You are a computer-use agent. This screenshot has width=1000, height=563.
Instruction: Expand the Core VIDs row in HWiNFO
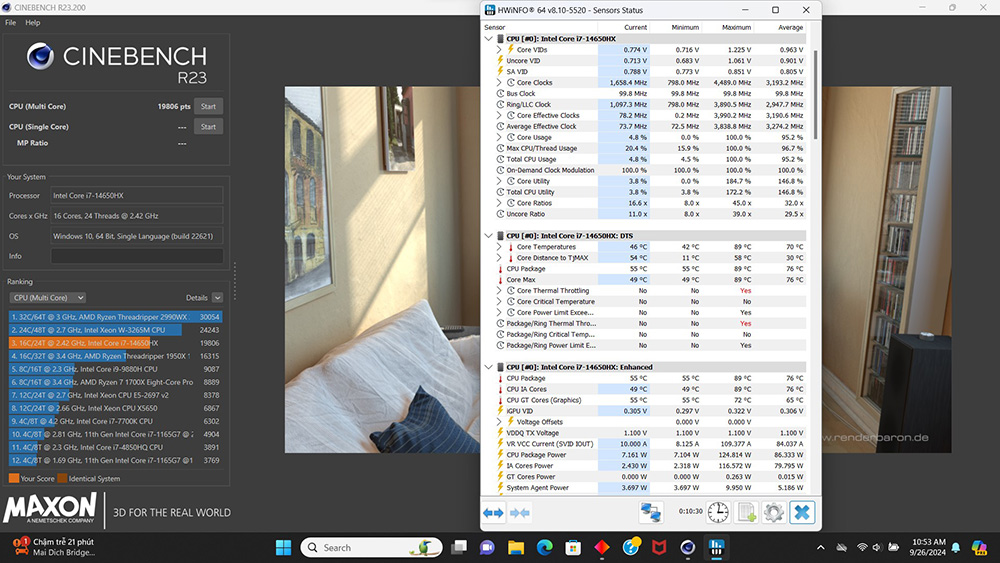pos(499,49)
